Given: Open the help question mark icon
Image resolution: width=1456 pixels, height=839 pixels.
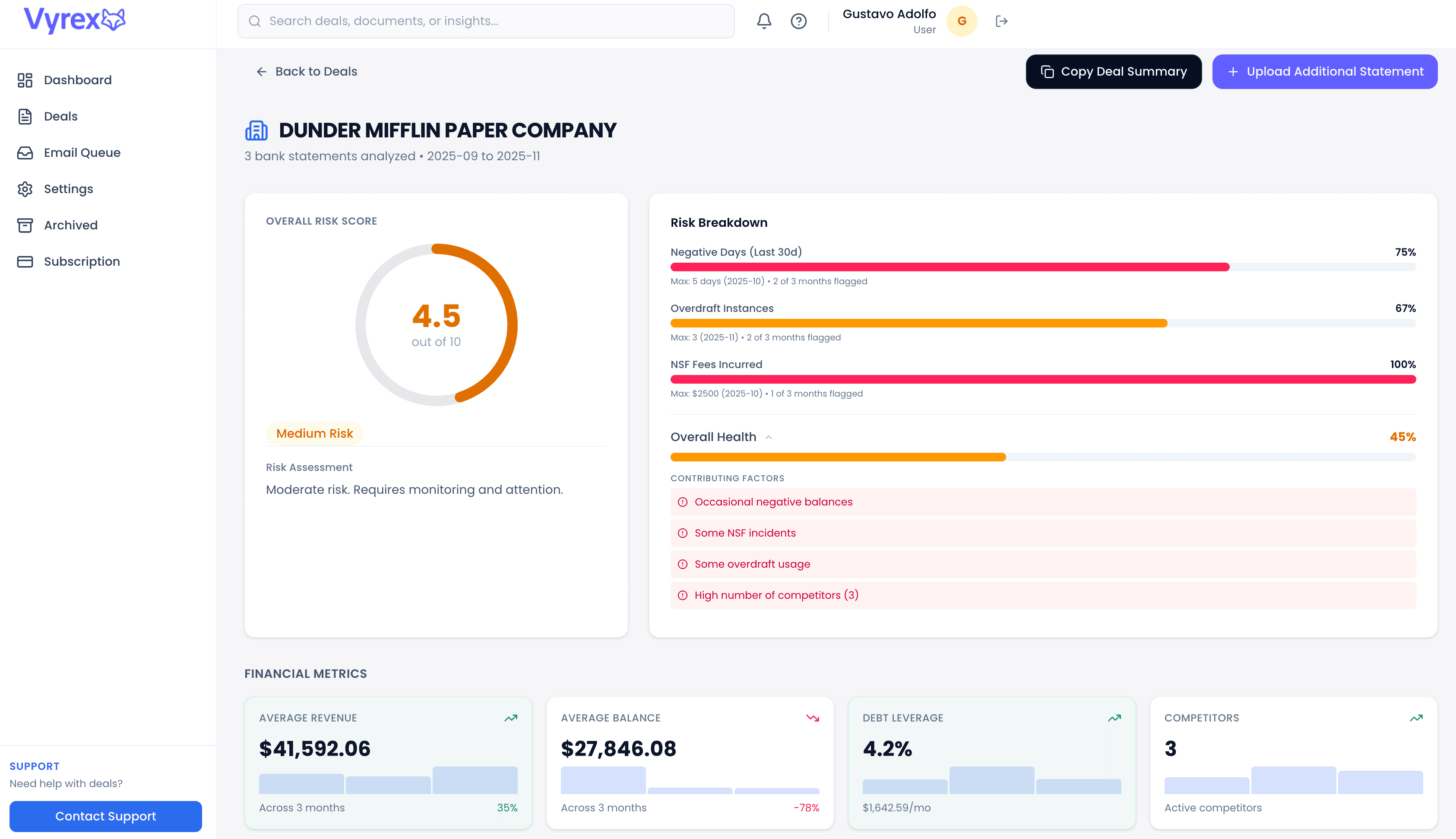Looking at the screenshot, I should (x=799, y=21).
